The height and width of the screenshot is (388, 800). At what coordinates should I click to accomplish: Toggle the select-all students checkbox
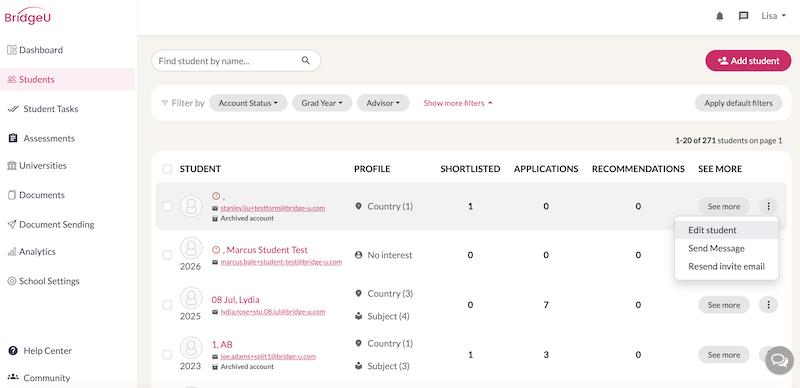pos(167,168)
